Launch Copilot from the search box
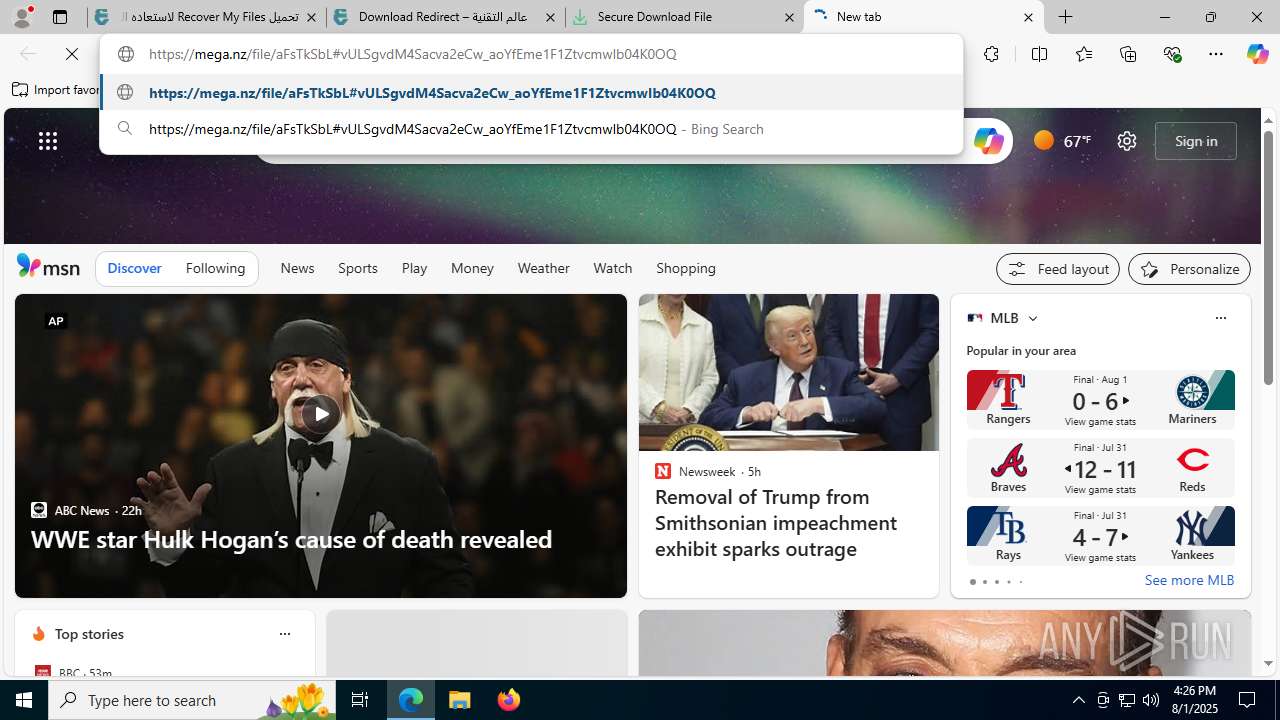 click(x=988, y=141)
